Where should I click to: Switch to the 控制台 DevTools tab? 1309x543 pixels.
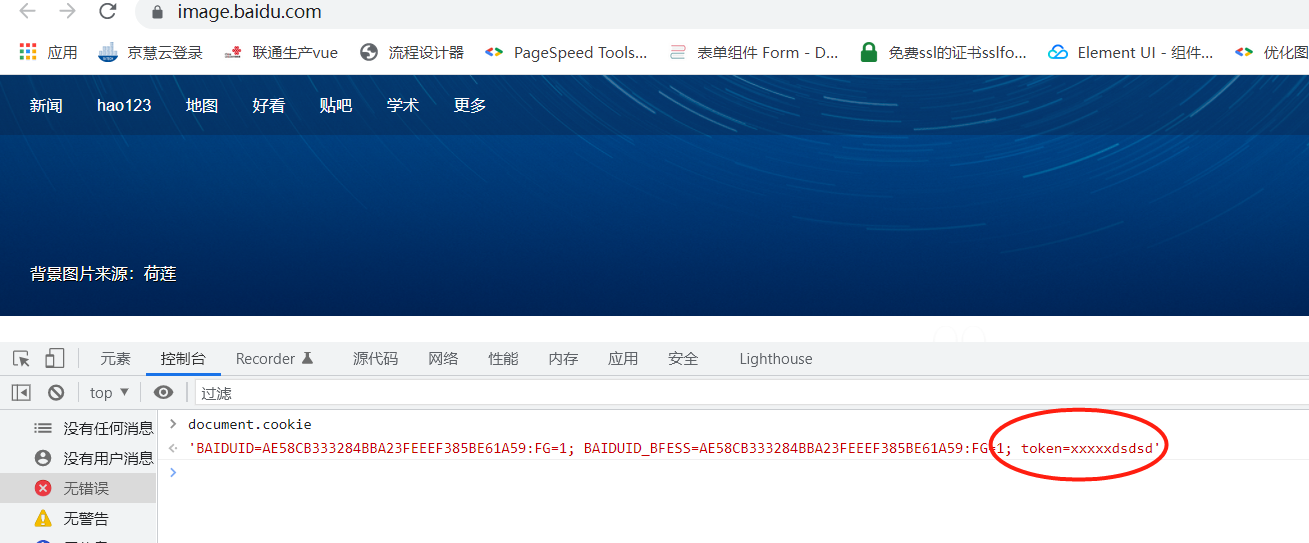coord(183,359)
